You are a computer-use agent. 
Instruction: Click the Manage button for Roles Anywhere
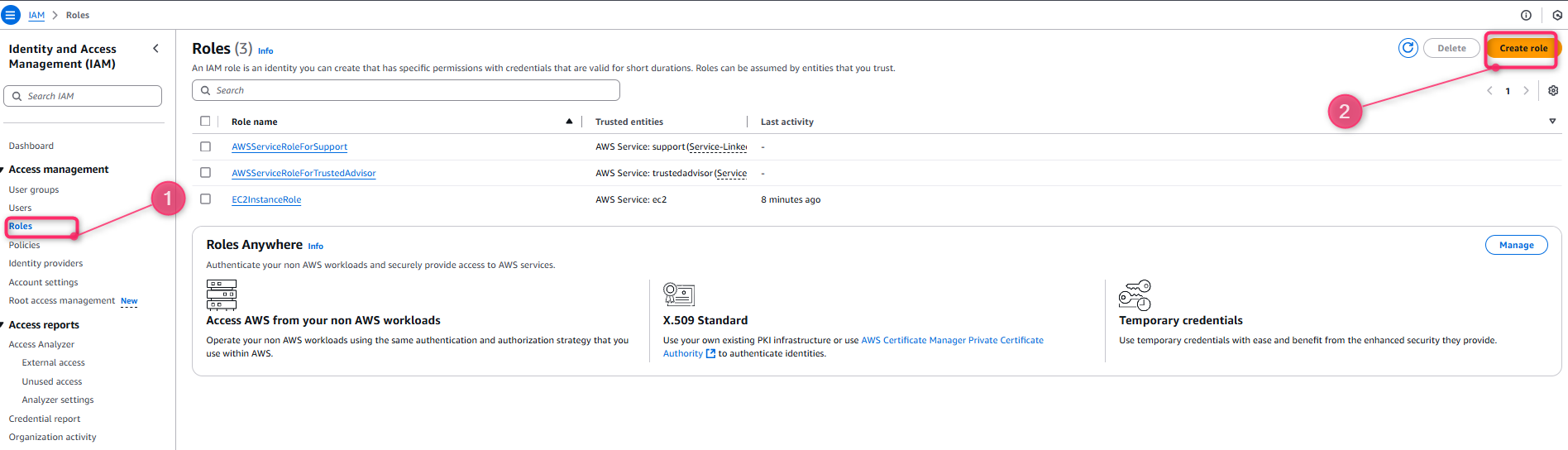coord(1516,245)
